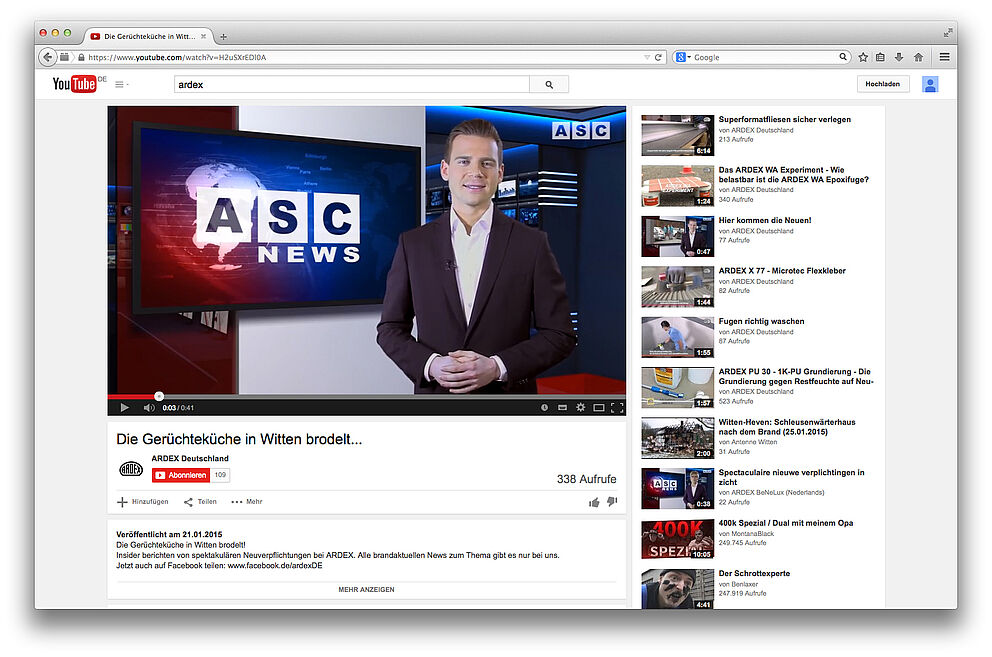
Task: Dislike the video with thumbs down
Action: (x=612, y=502)
